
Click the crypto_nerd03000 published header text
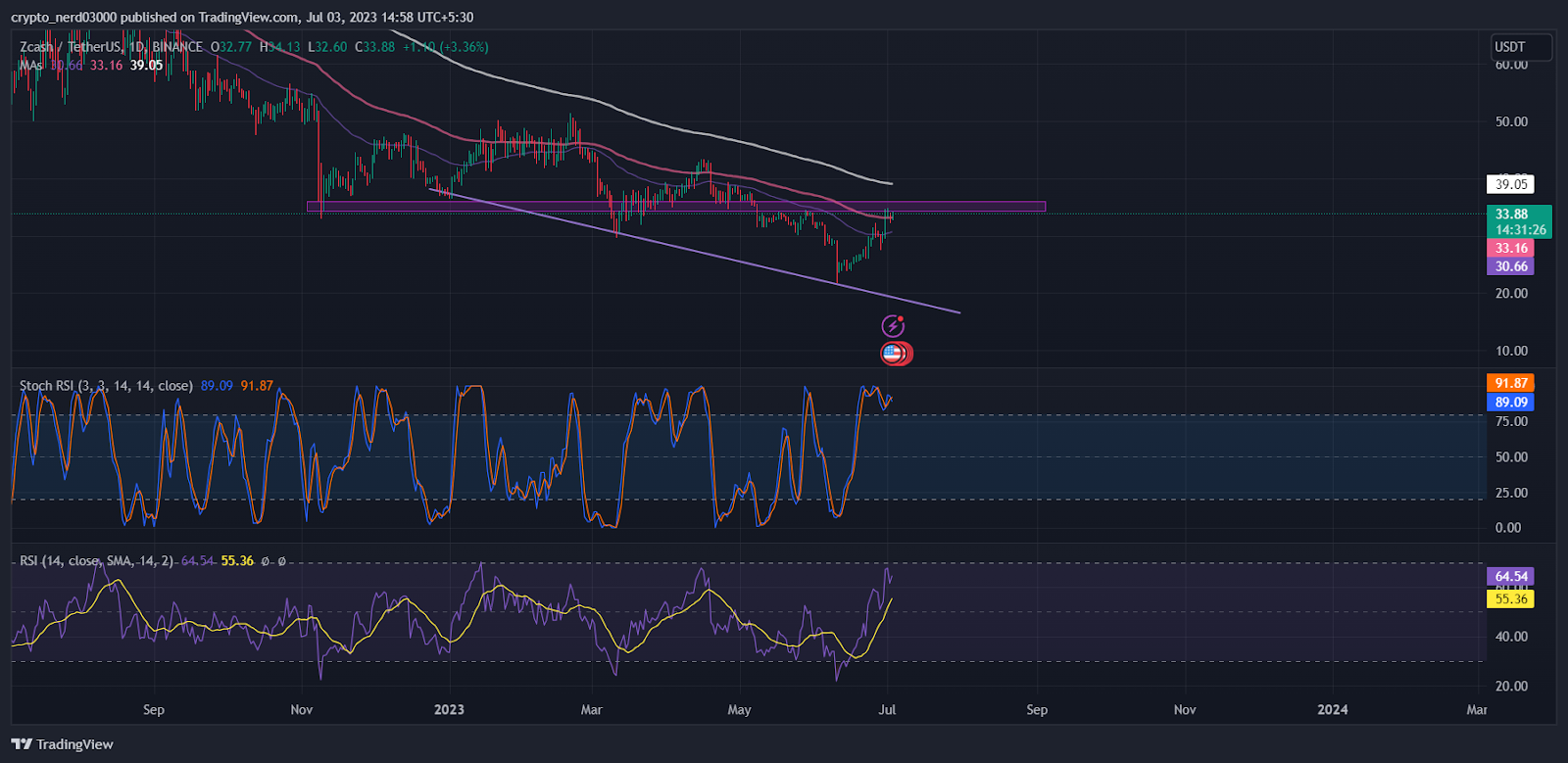(242, 17)
